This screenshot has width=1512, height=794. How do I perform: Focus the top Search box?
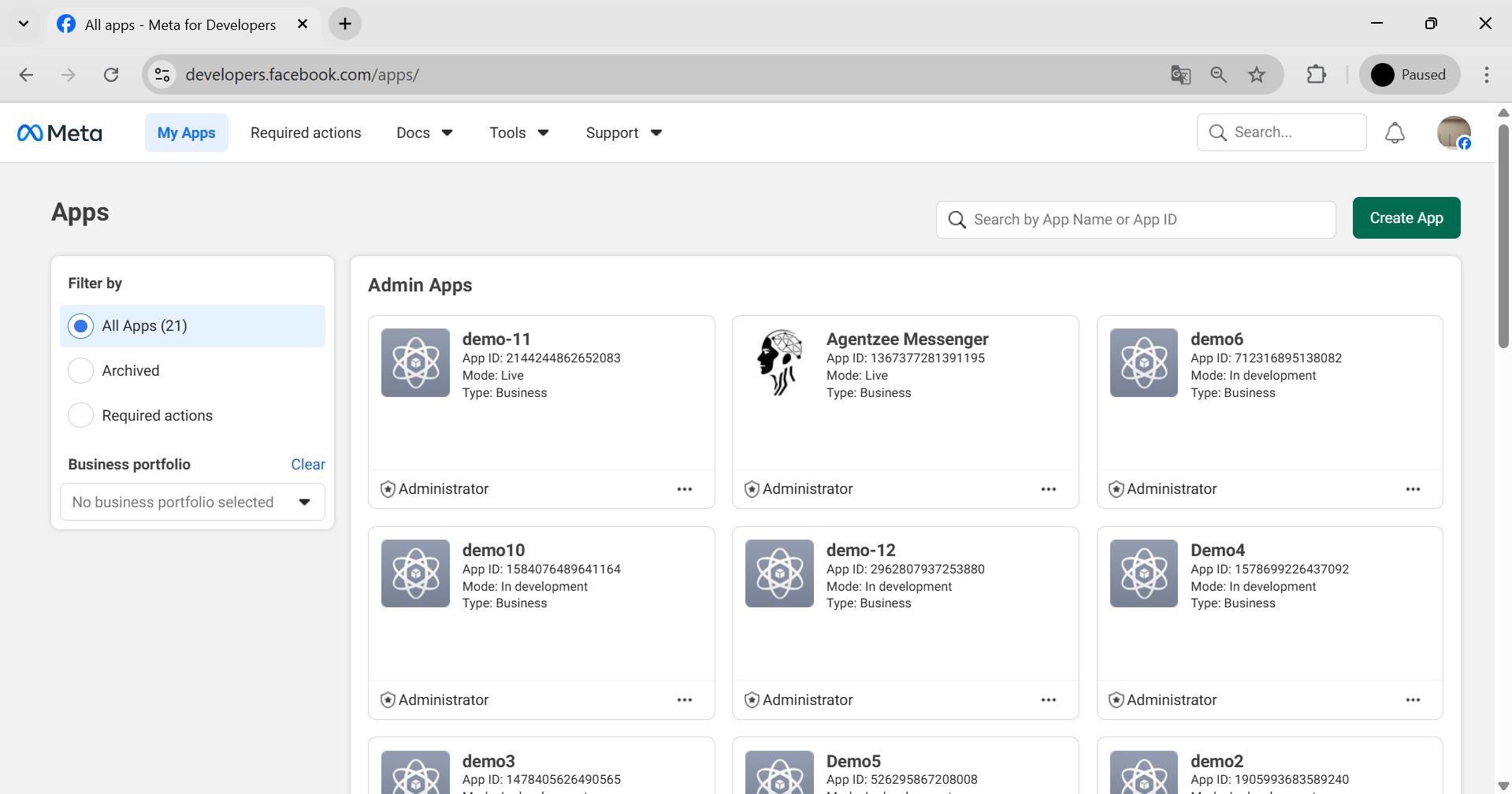1281,132
